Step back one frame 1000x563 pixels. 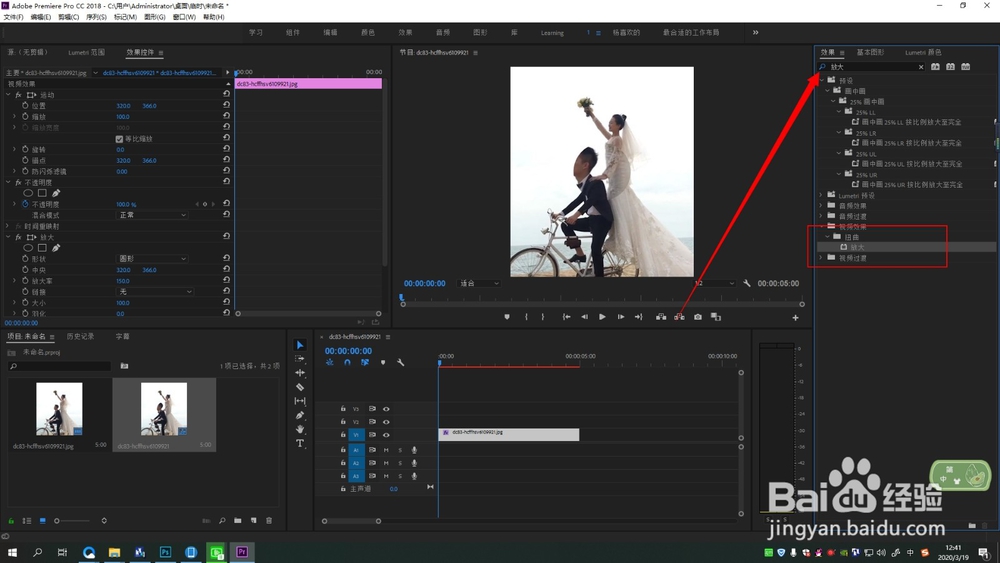click(584, 317)
